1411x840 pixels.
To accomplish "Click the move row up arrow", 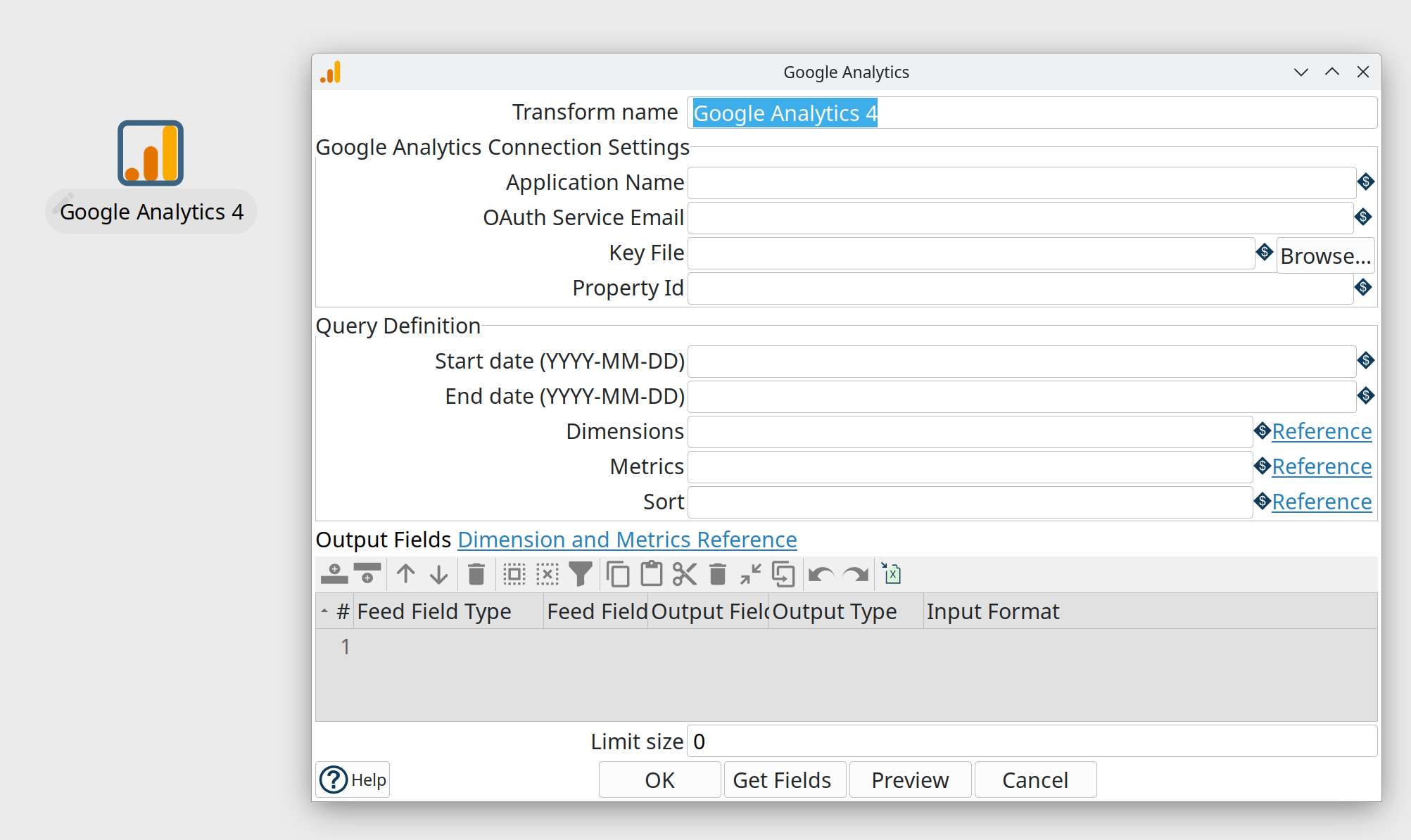I will point(405,574).
